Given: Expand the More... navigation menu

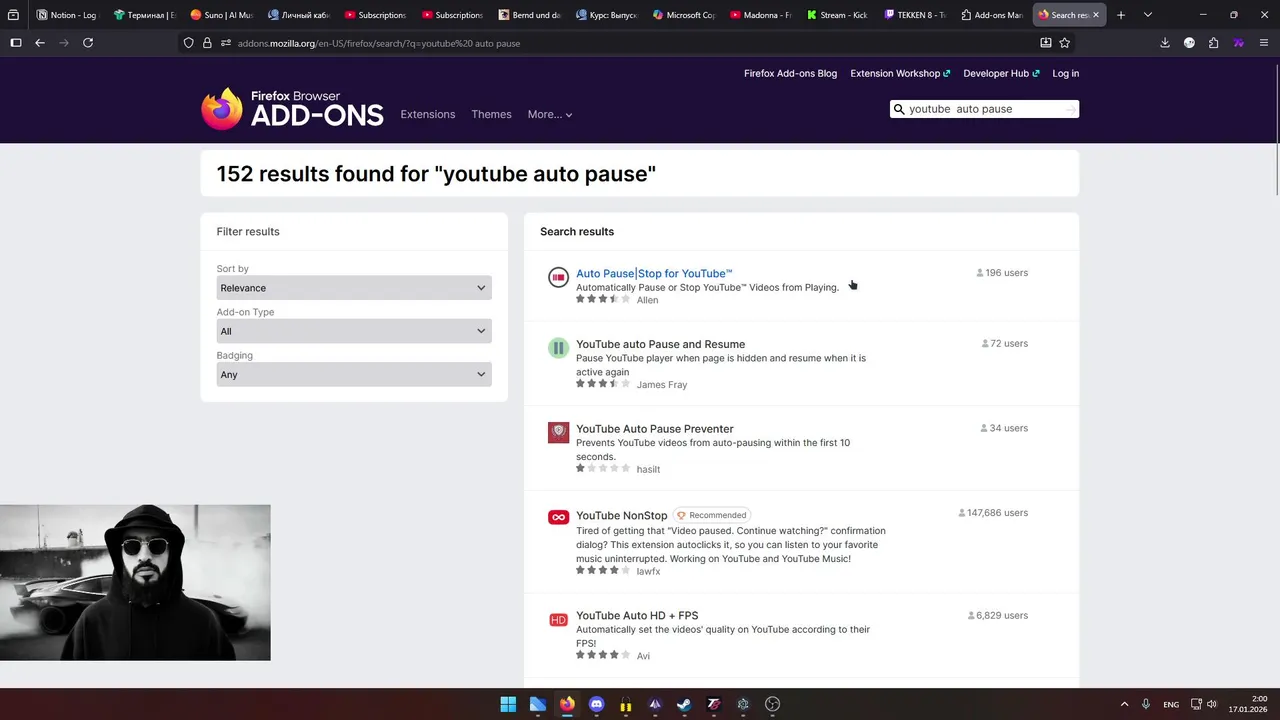Looking at the screenshot, I should (x=549, y=114).
